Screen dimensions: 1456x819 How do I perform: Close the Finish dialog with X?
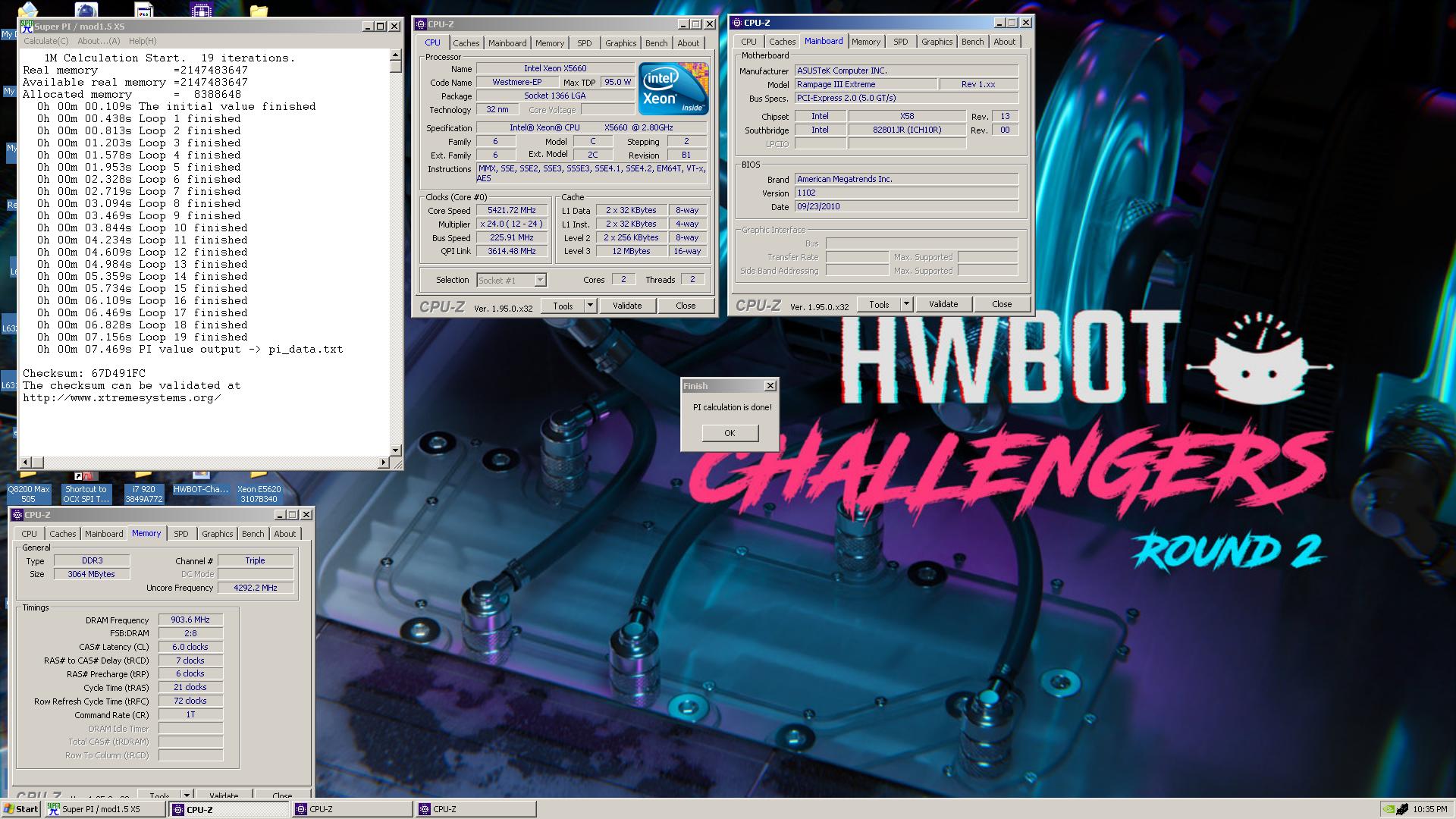770,386
